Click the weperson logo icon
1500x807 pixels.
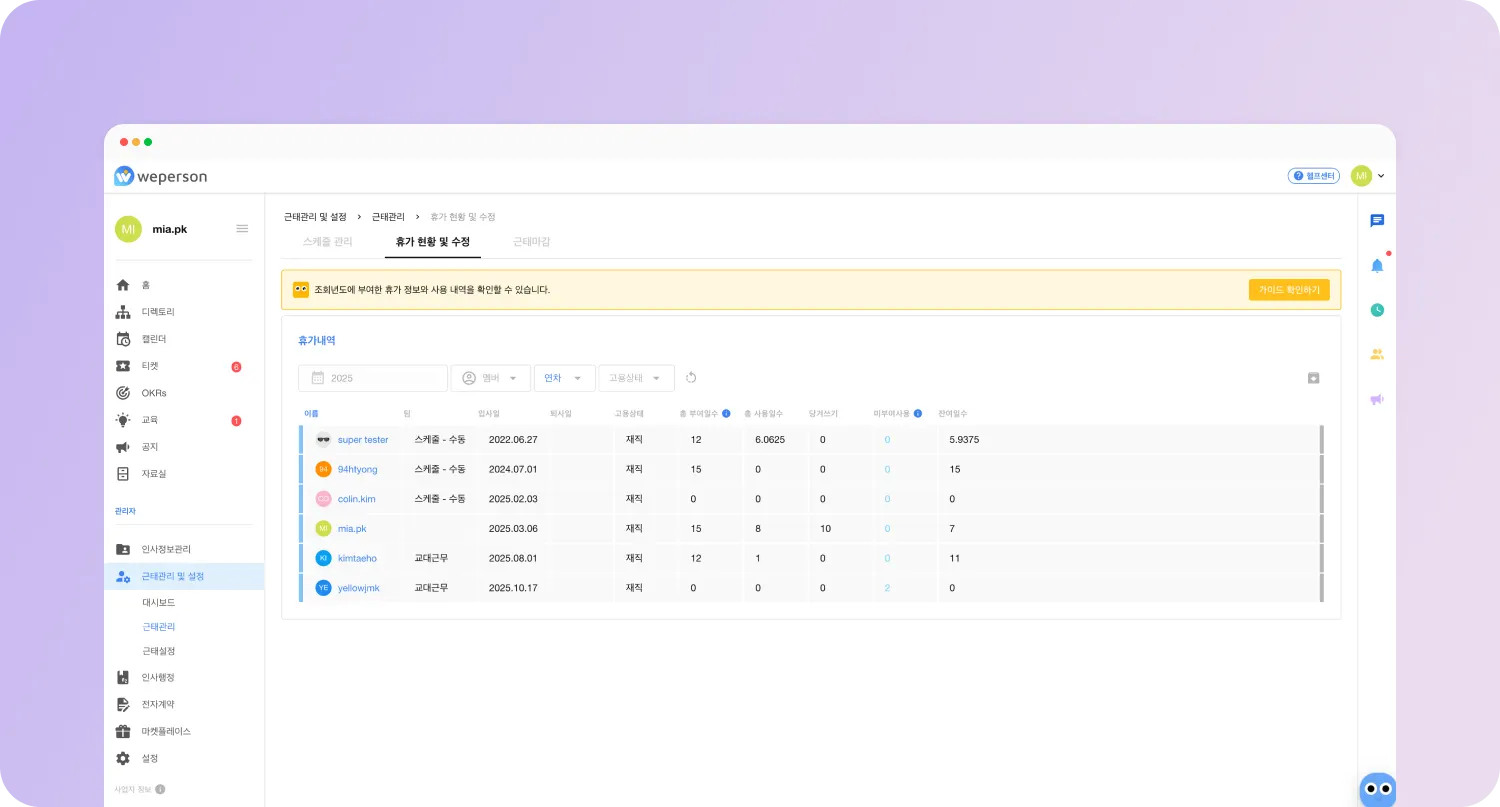(x=124, y=176)
